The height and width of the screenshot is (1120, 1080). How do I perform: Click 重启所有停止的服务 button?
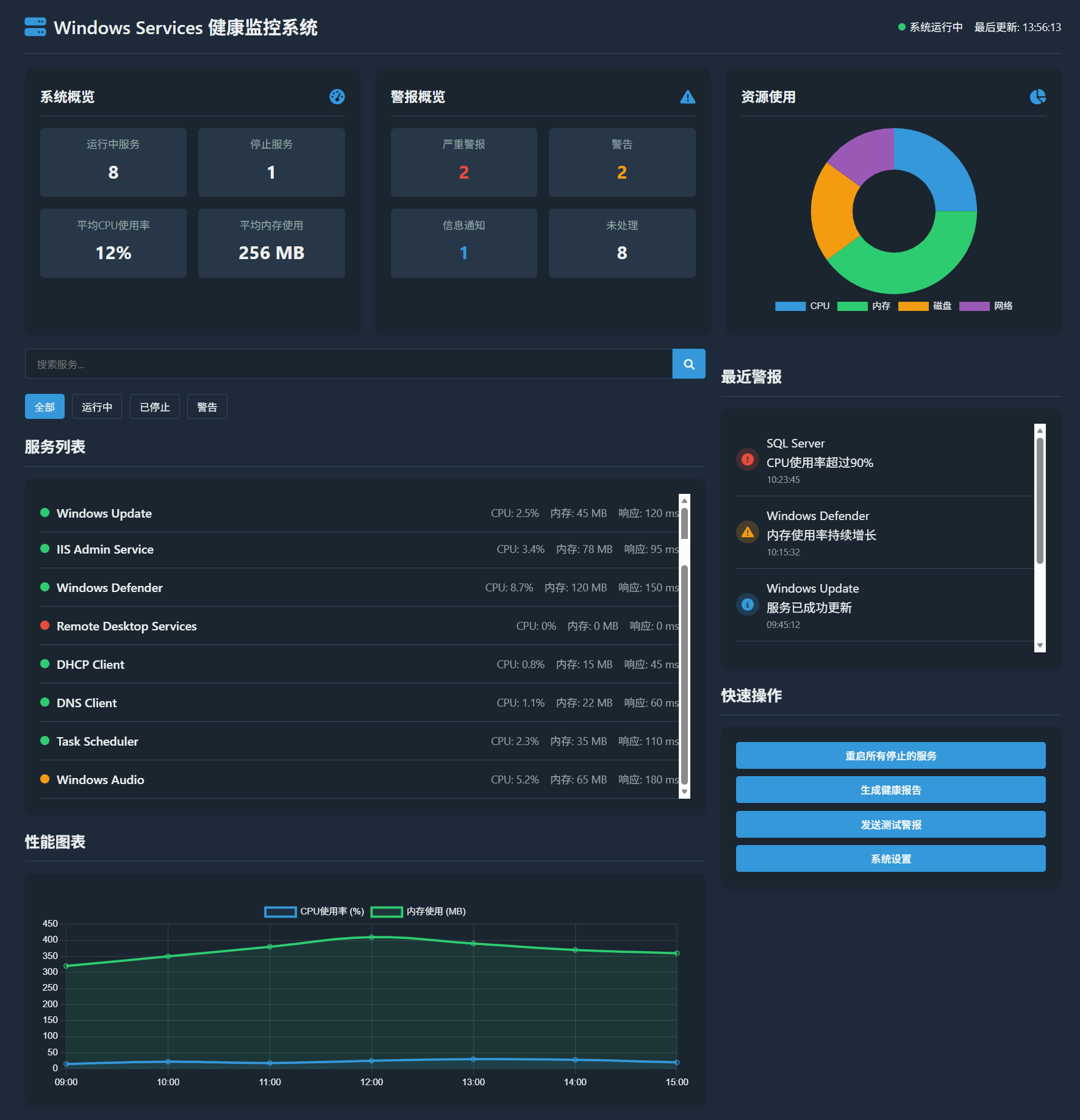click(x=891, y=756)
